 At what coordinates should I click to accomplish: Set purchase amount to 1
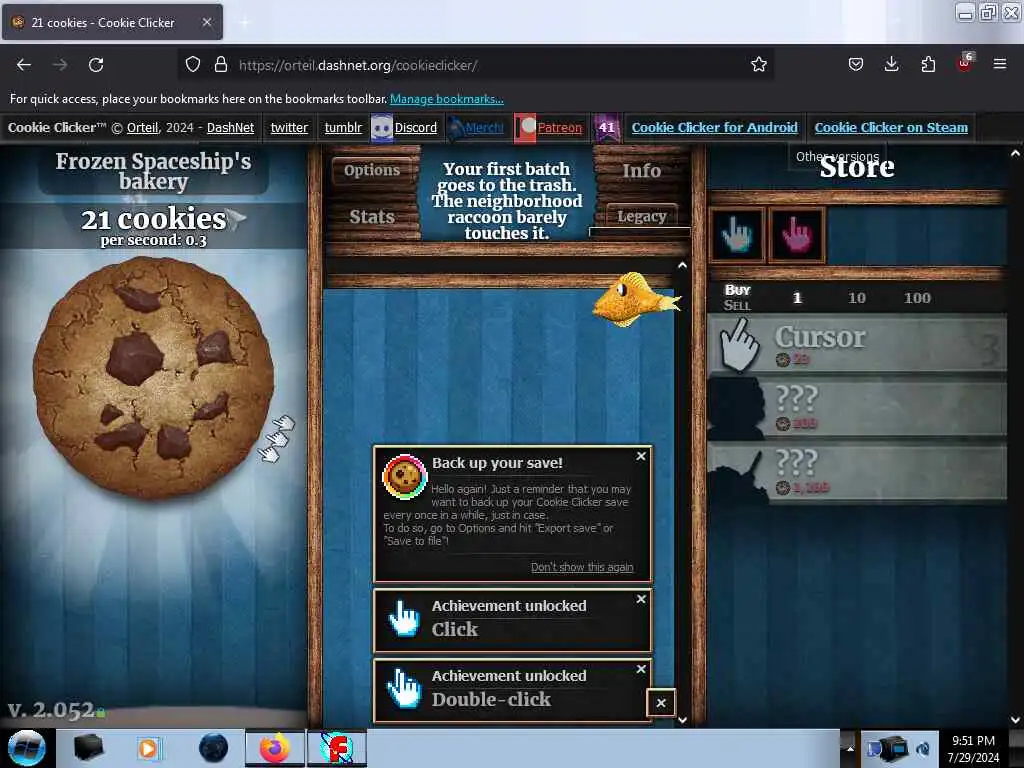pos(797,298)
